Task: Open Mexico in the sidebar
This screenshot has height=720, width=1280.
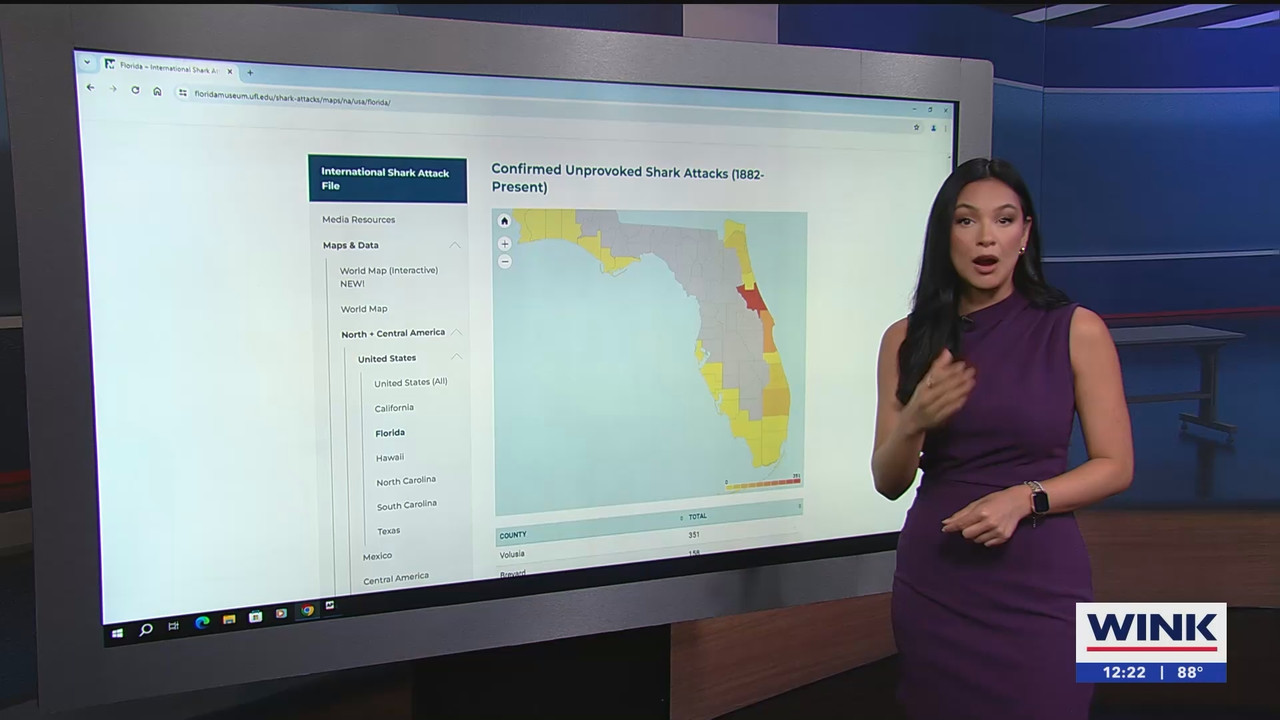Action: [x=377, y=556]
